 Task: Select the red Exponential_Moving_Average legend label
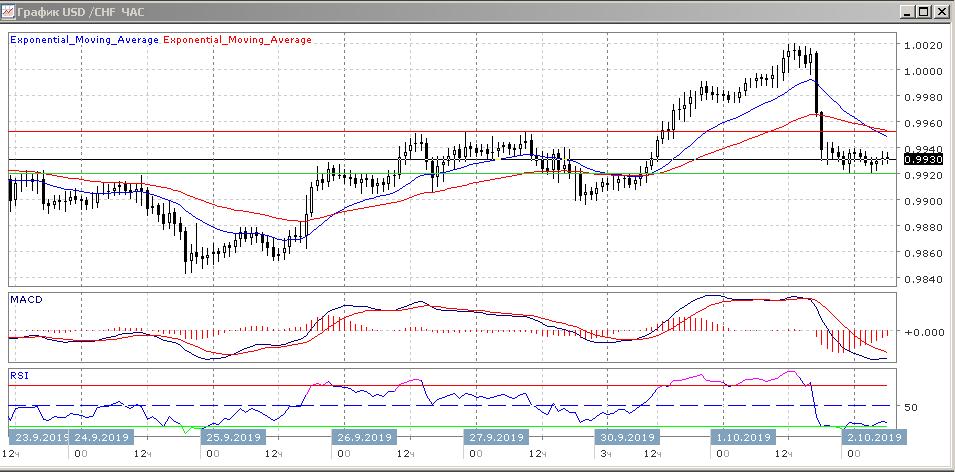tap(237, 40)
